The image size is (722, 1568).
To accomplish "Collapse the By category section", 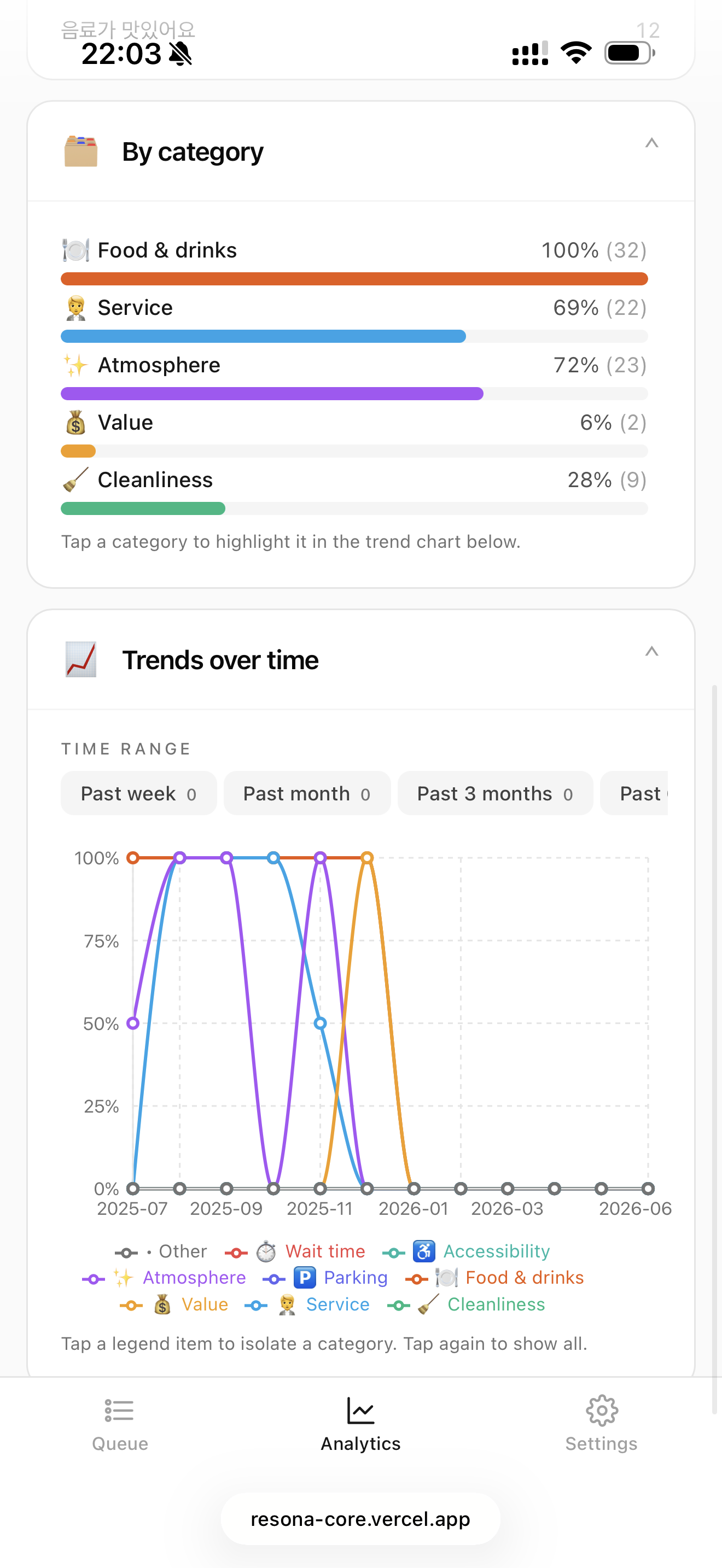I will point(651,144).
